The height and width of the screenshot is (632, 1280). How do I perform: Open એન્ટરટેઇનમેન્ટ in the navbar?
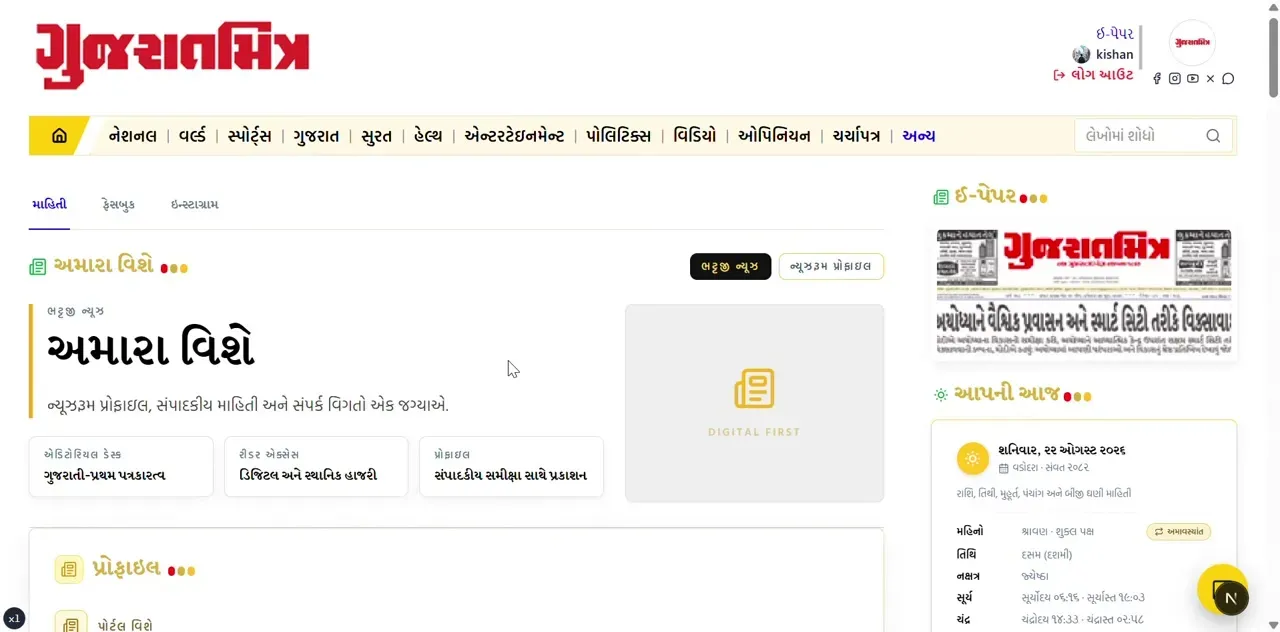[514, 136]
